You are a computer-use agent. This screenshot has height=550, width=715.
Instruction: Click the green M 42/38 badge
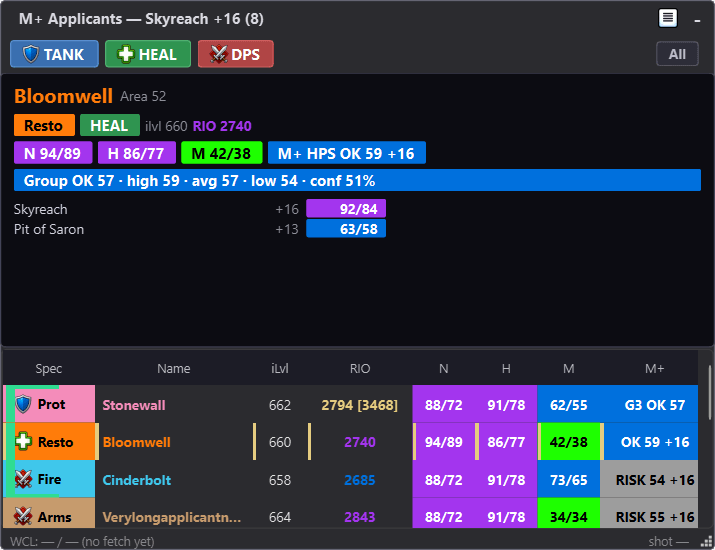coord(222,153)
